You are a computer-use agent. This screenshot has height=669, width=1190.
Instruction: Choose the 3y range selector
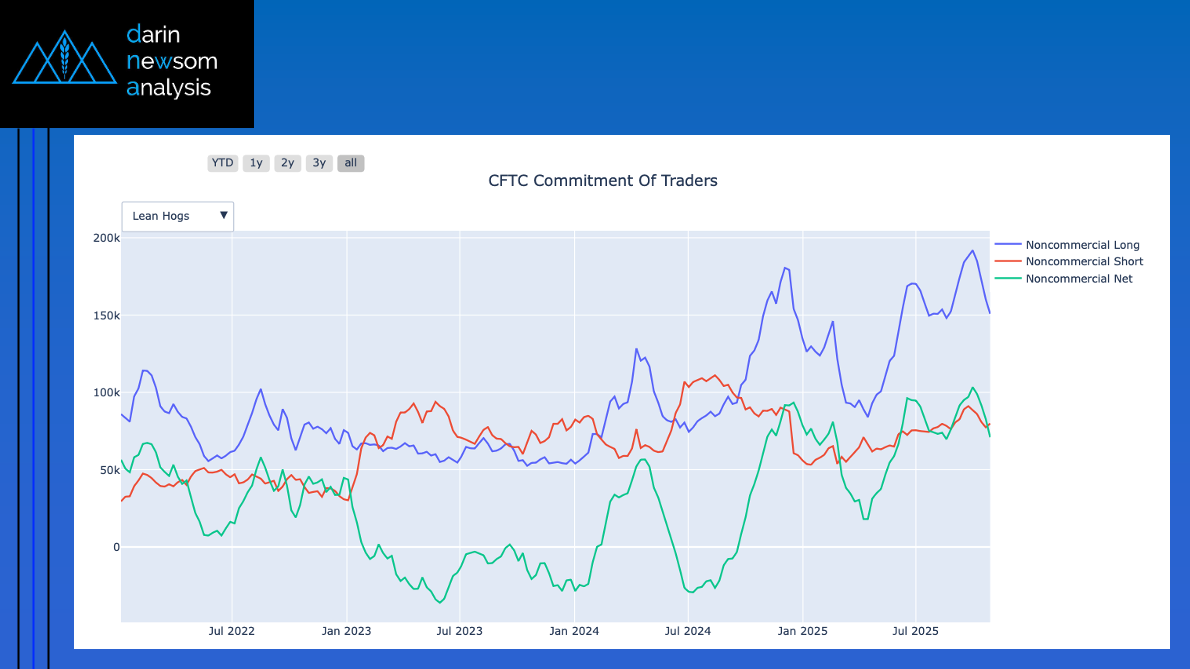coord(318,163)
